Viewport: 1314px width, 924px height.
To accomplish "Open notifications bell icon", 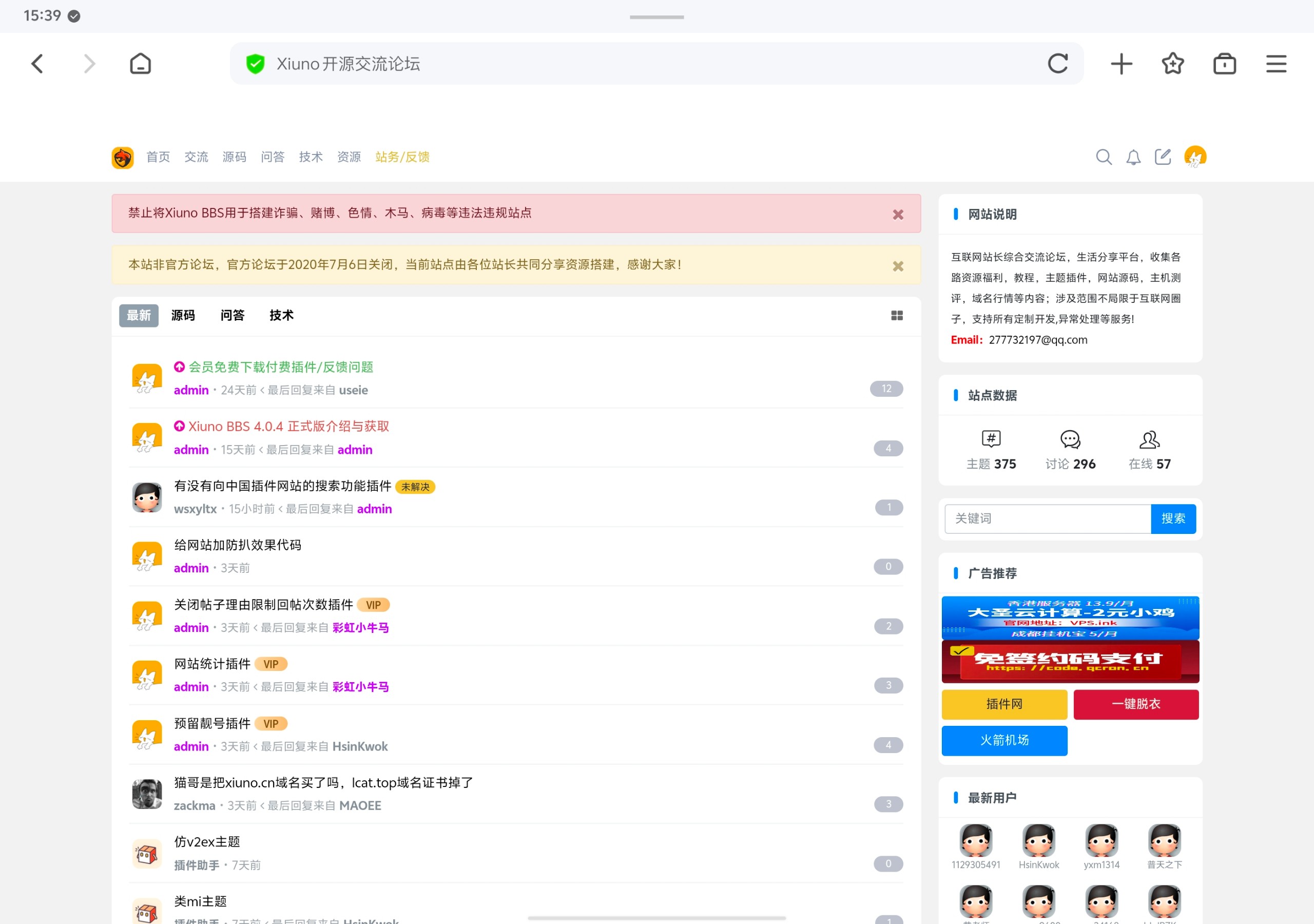I will 1133,157.
